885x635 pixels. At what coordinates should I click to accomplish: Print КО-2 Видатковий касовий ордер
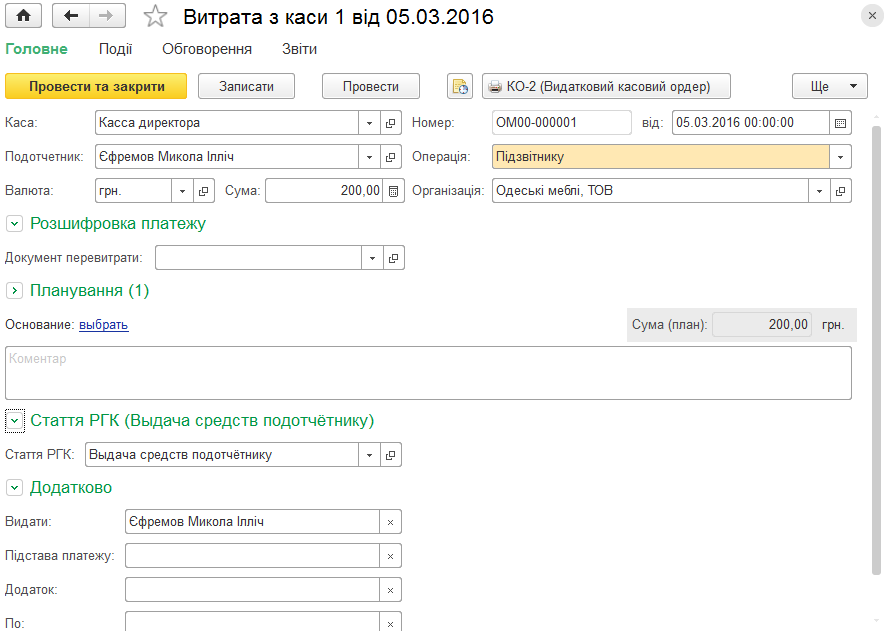click(606, 86)
